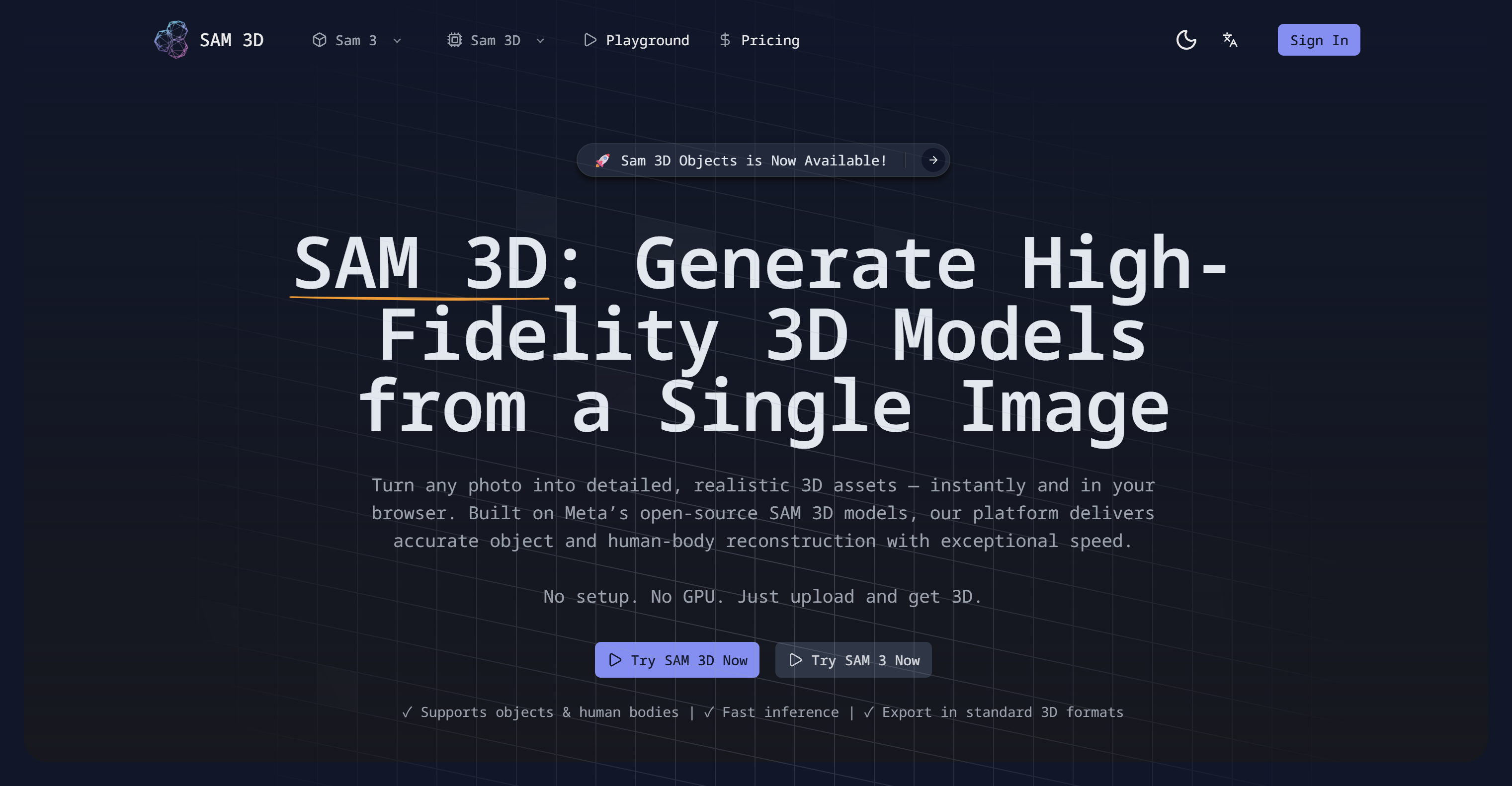This screenshot has height=786, width=1512.
Task: Switch theme using the crescent moon toggle
Action: point(1186,40)
